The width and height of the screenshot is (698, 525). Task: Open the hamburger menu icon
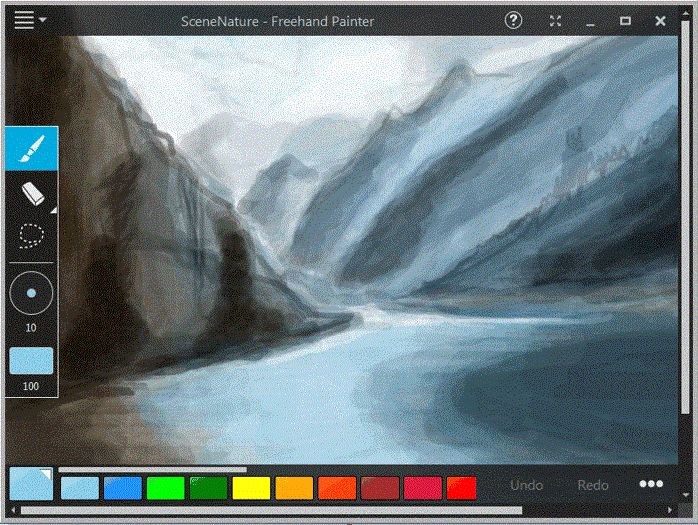click(24, 20)
